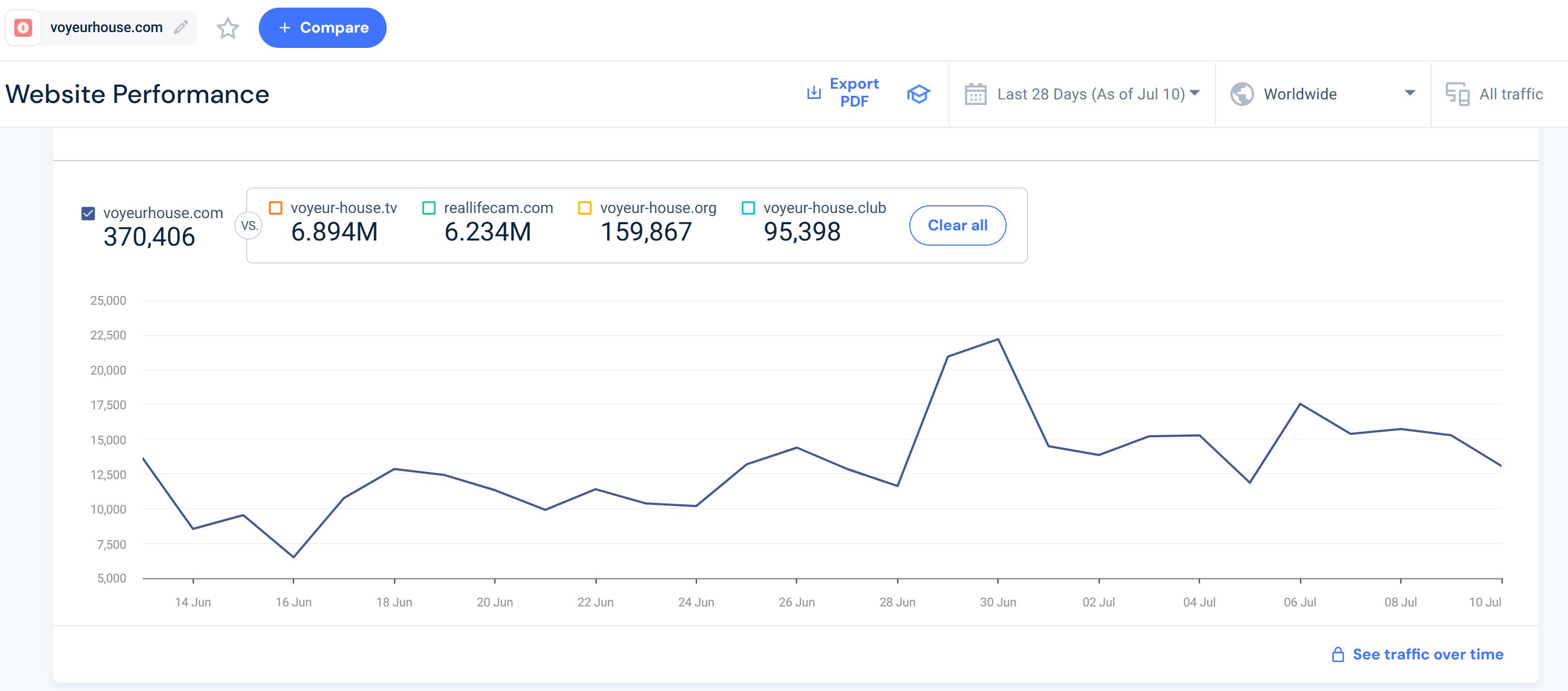Enable the voyeur-house.tv checkbox
This screenshot has width=1568, height=691.
[276, 208]
